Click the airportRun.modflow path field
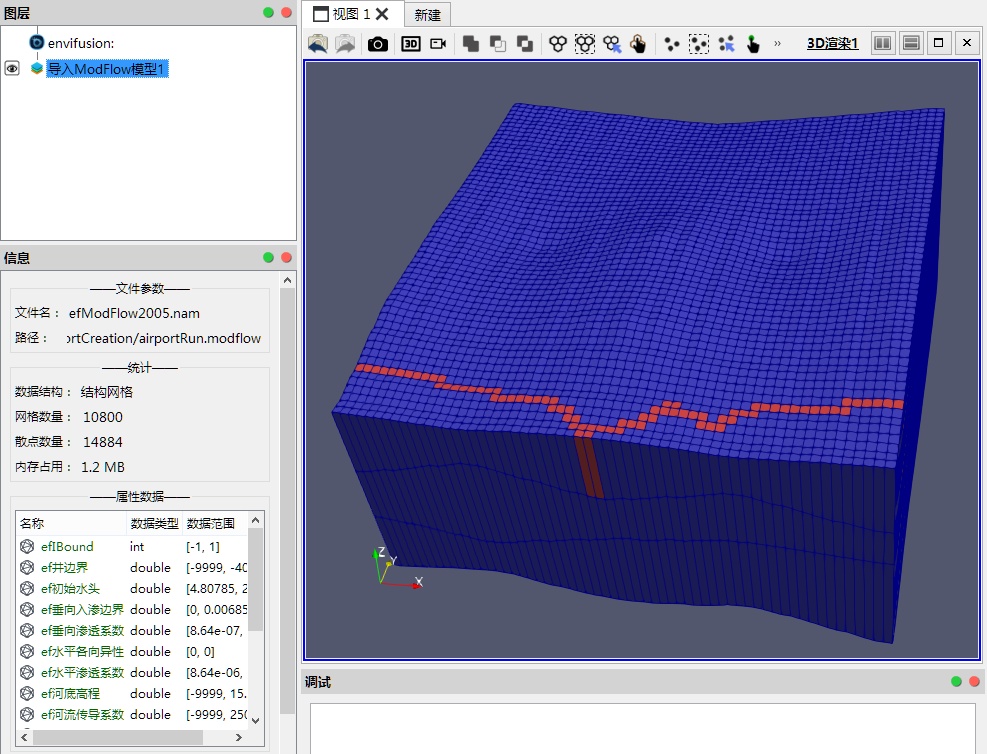This screenshot has width=987, height=754. point(164,338)
